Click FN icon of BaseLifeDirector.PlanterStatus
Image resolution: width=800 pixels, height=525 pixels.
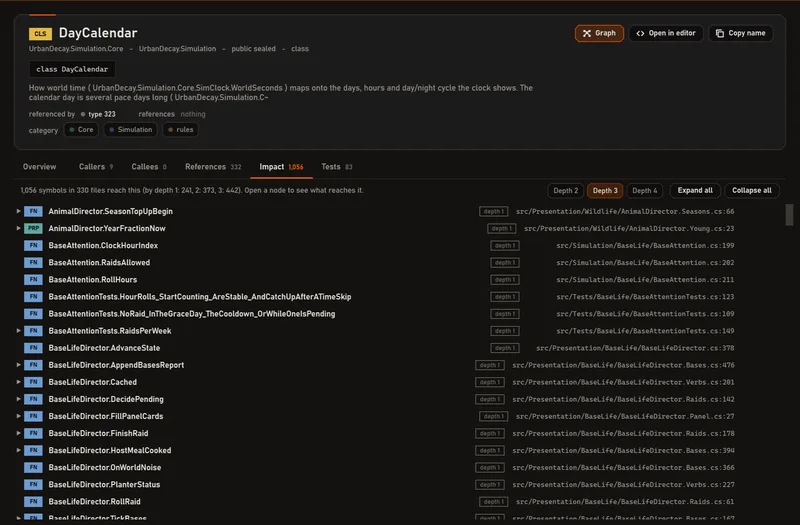[x=33, y=484]
